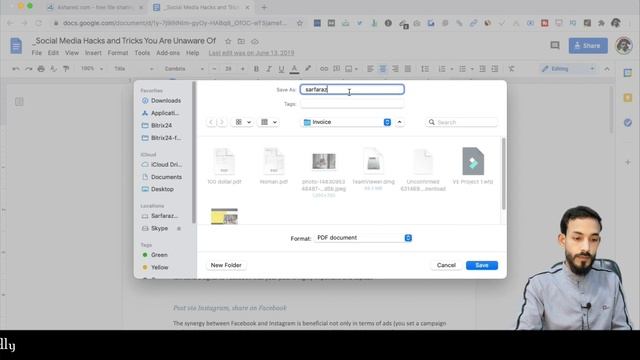Open the Editing mode dropdown
Viewport: 640px width, 360px height.
coord(568,69)
